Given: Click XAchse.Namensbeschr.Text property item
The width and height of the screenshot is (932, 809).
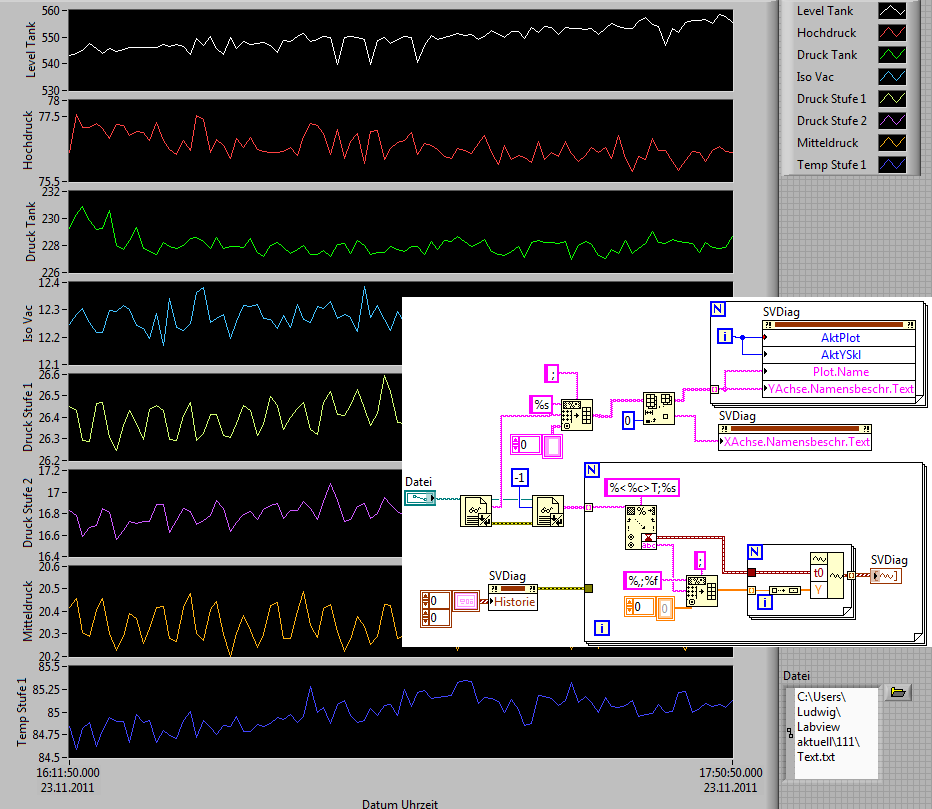Looking at the screenshot, I should 795,442.
